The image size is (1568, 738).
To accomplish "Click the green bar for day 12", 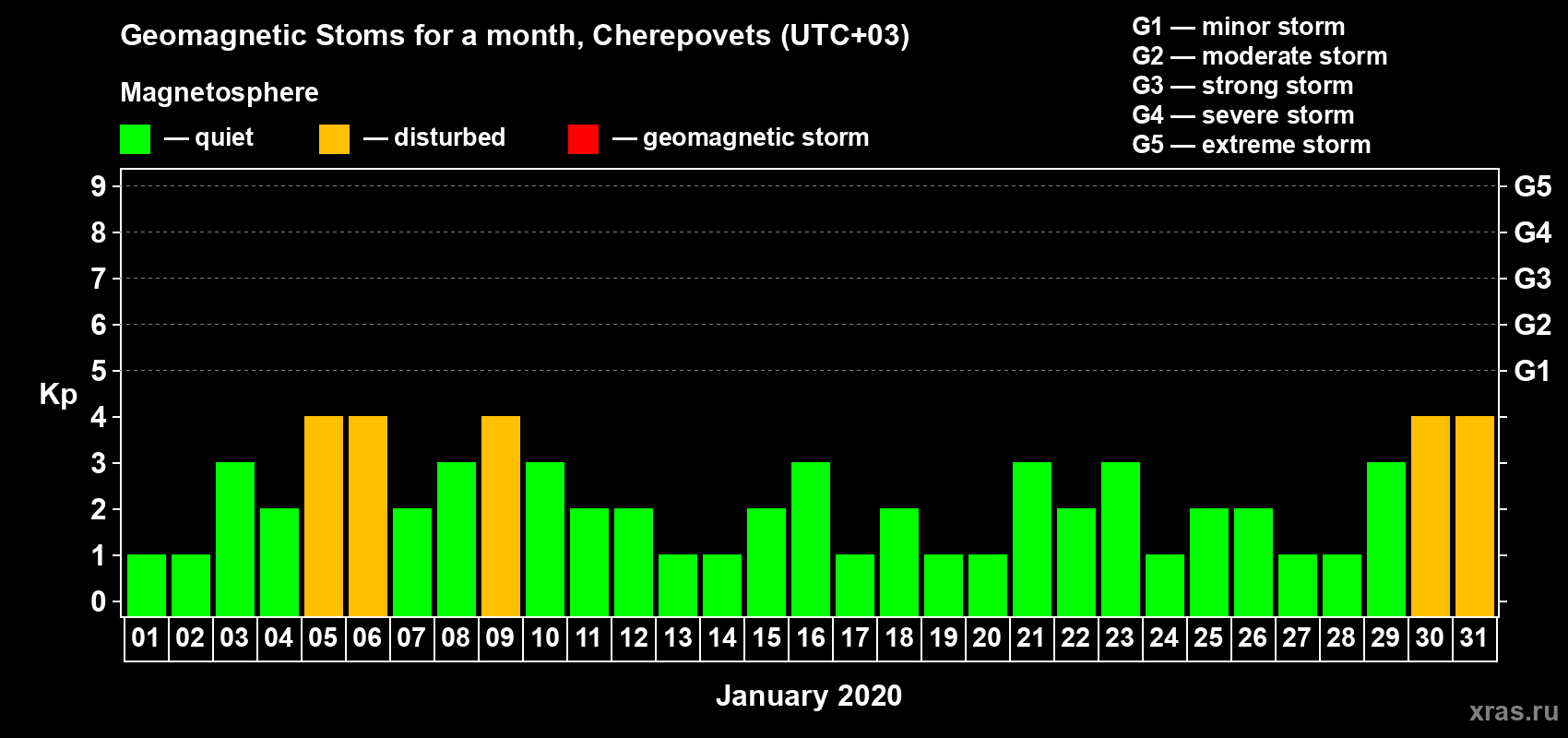I will coord(634,563).
